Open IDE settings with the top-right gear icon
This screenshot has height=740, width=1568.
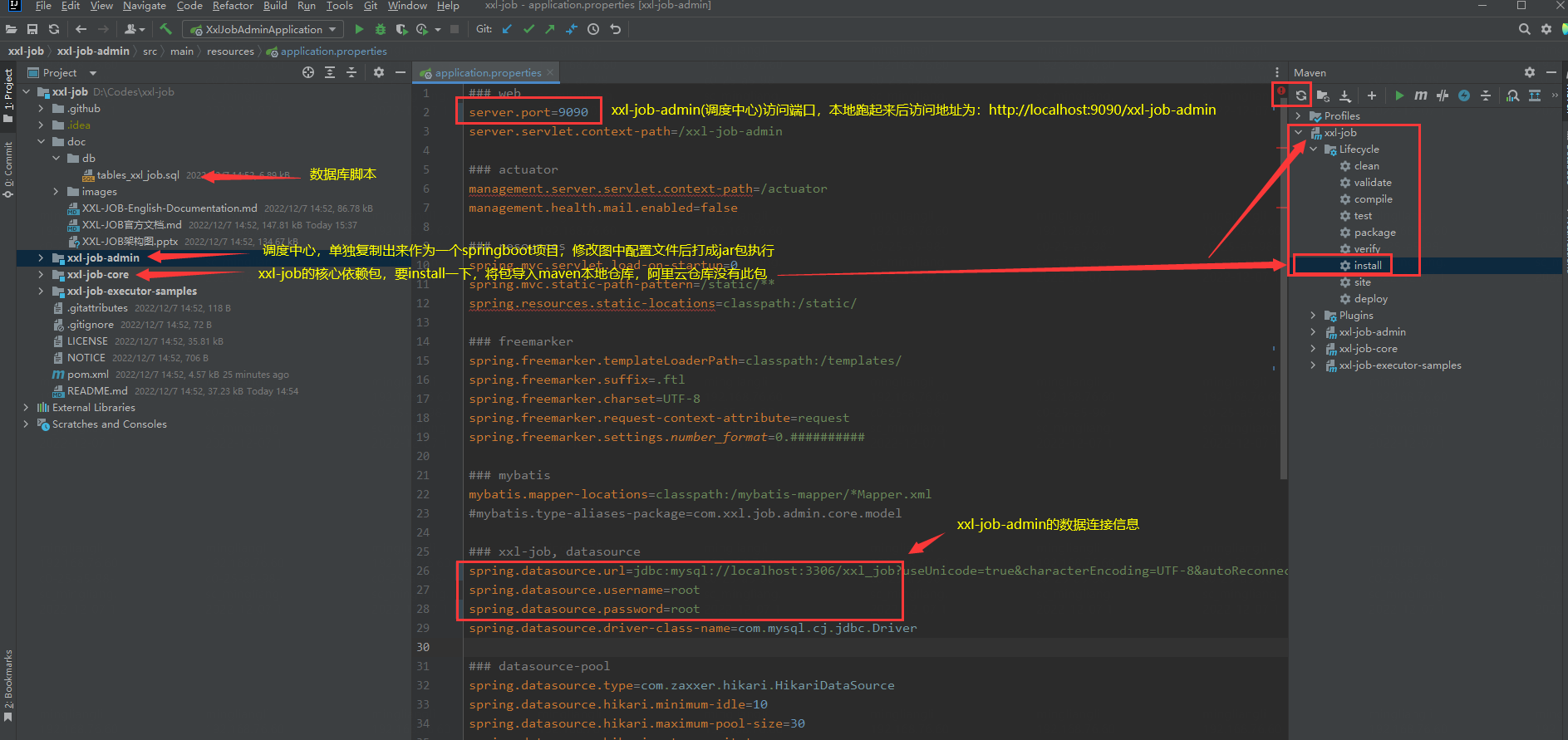[1546, 29]
